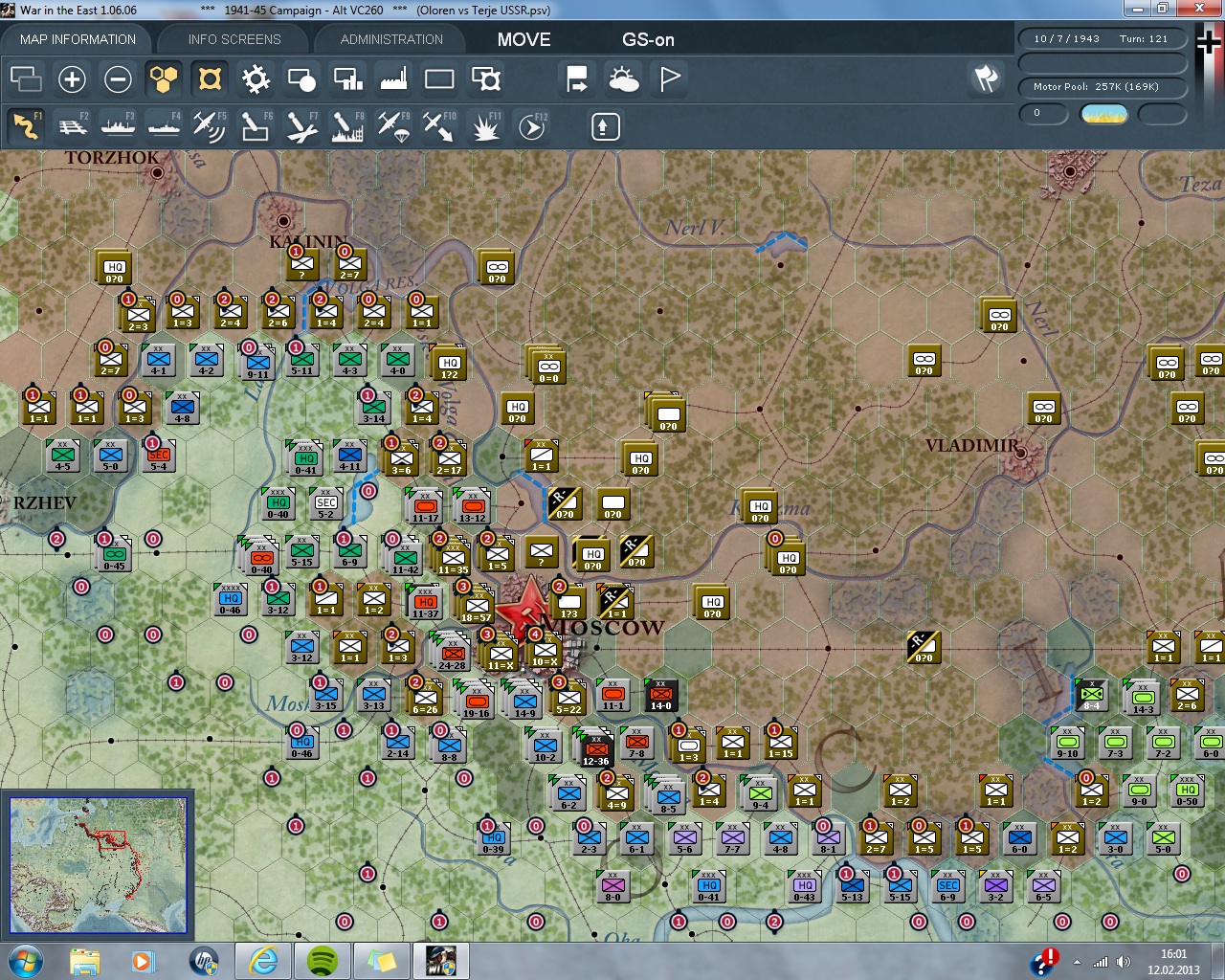Viewport: 1225px width, 980px height.
Task: Click the overlapping windows icon in toolbar
Action: point(26,78)
